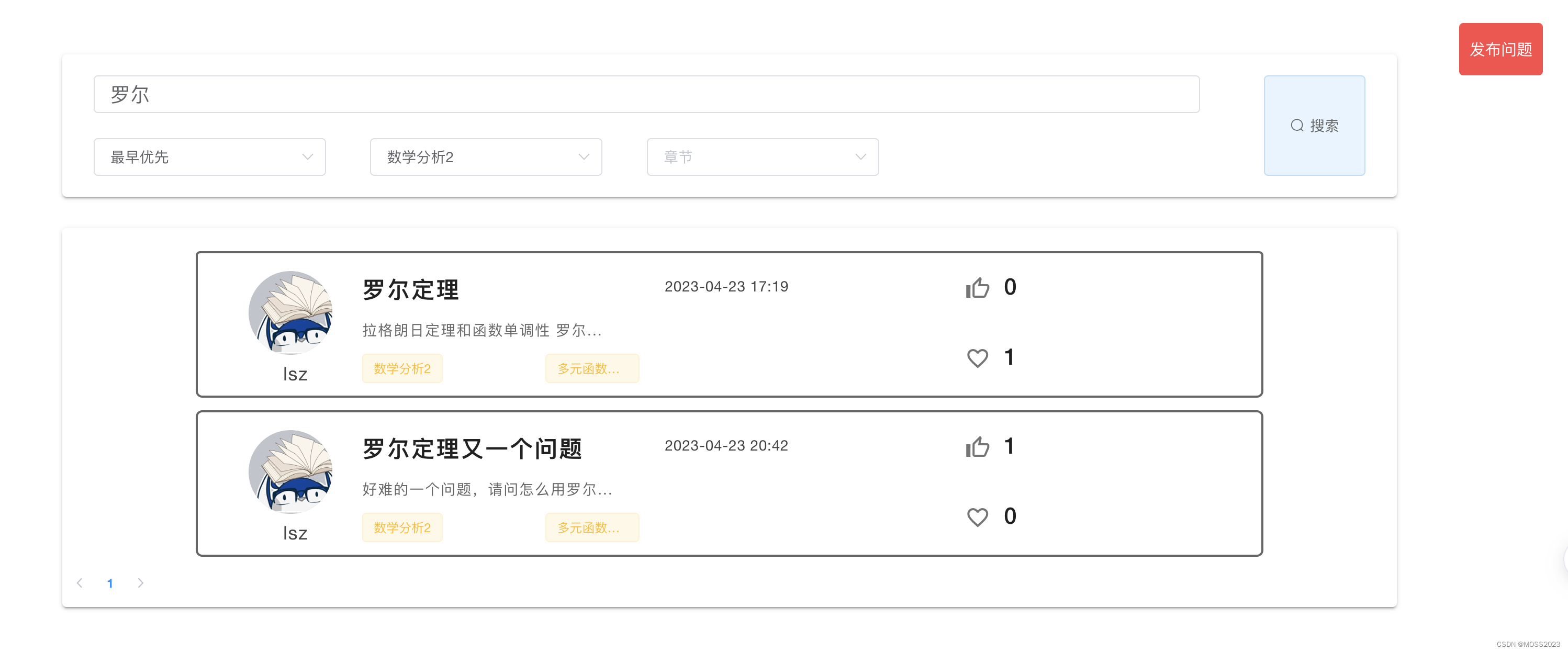Click the 发布问题 button
The height and width of the screenshot is (652, 1568).
(1500, 49)
